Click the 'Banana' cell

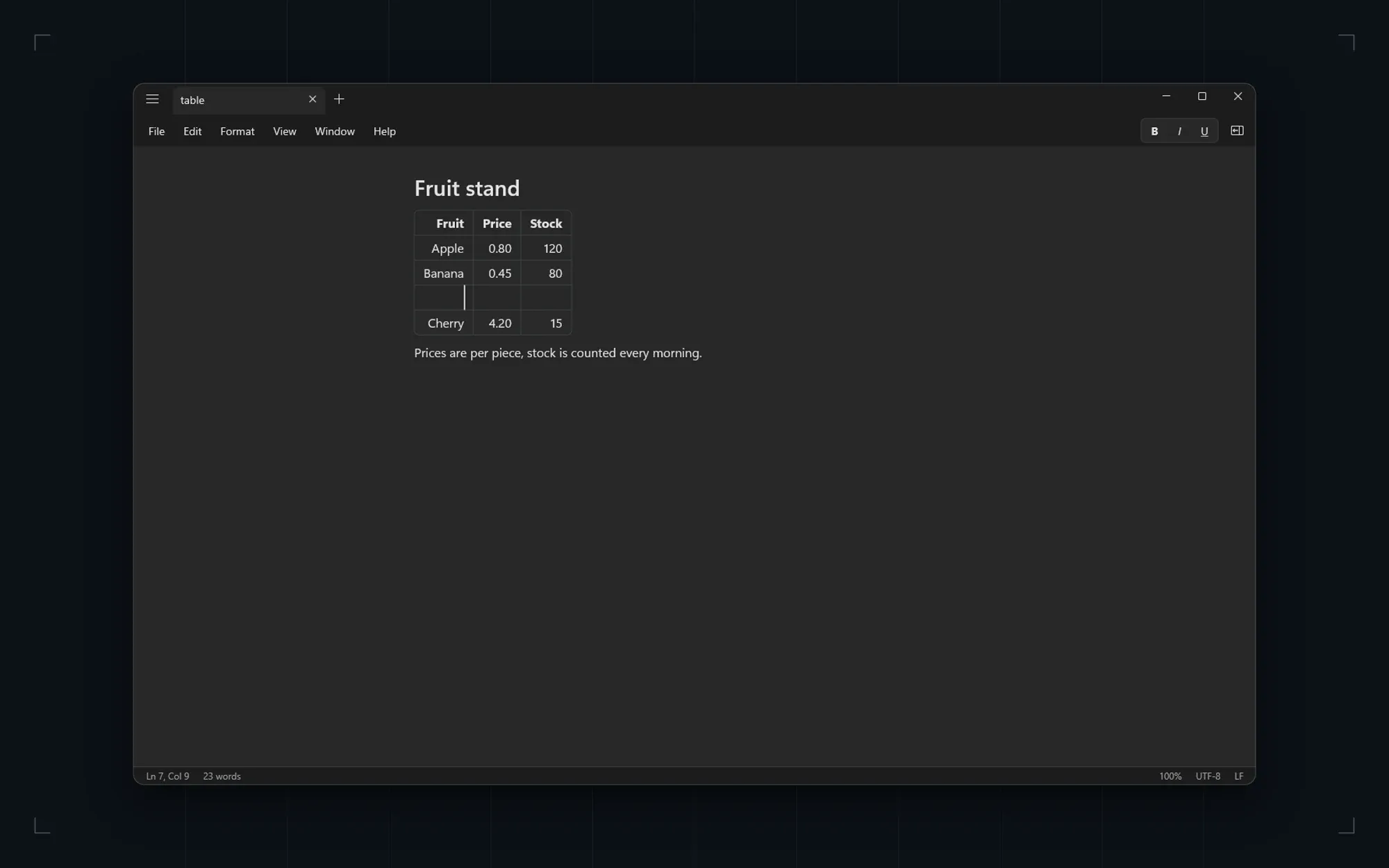(444, 274)
